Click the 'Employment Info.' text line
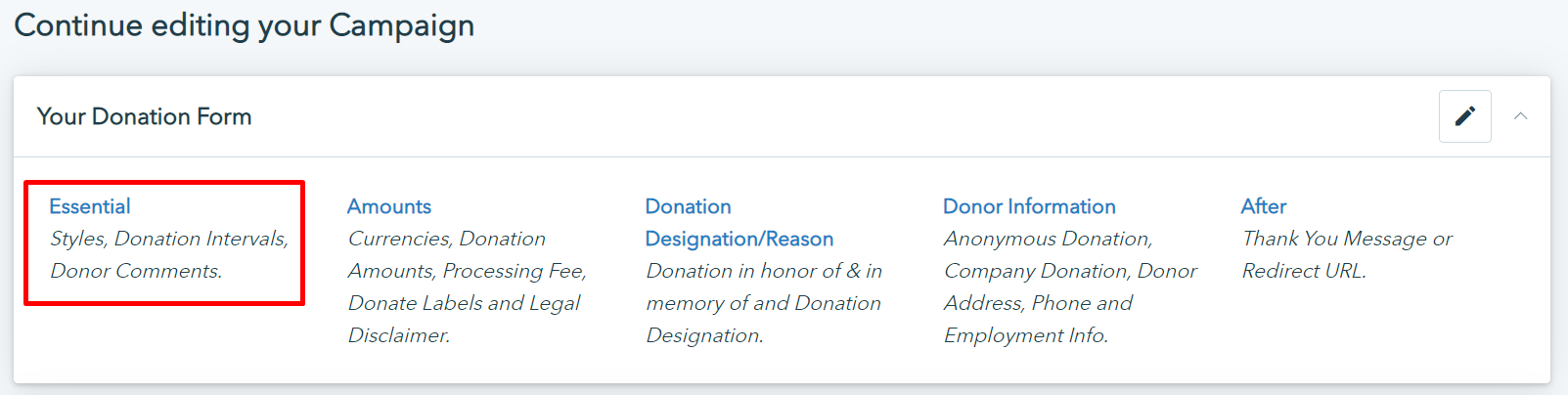The height and width of the screenshot is (395, 1568). tap(1026, 335)
